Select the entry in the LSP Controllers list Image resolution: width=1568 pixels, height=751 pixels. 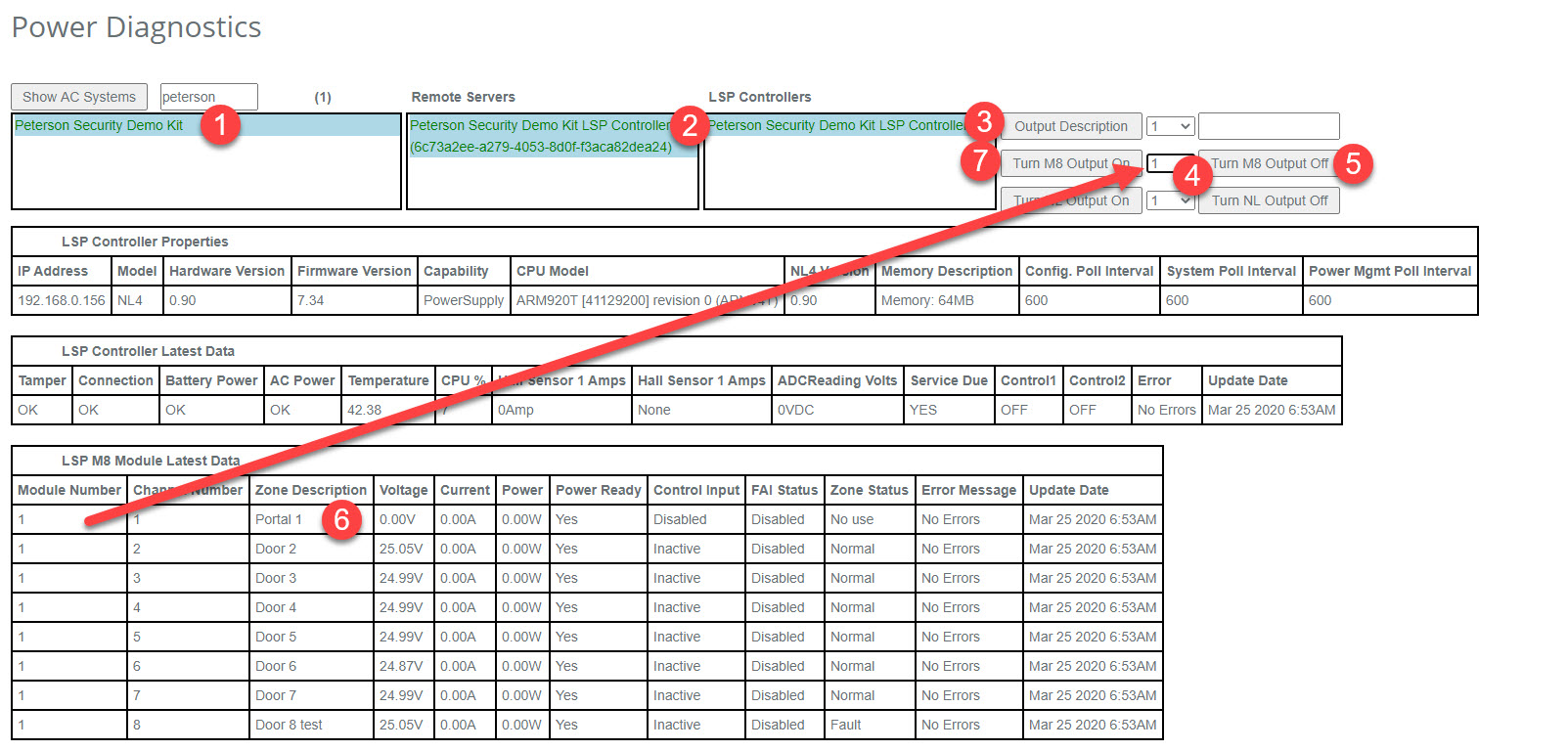click(x=834, y=125)
